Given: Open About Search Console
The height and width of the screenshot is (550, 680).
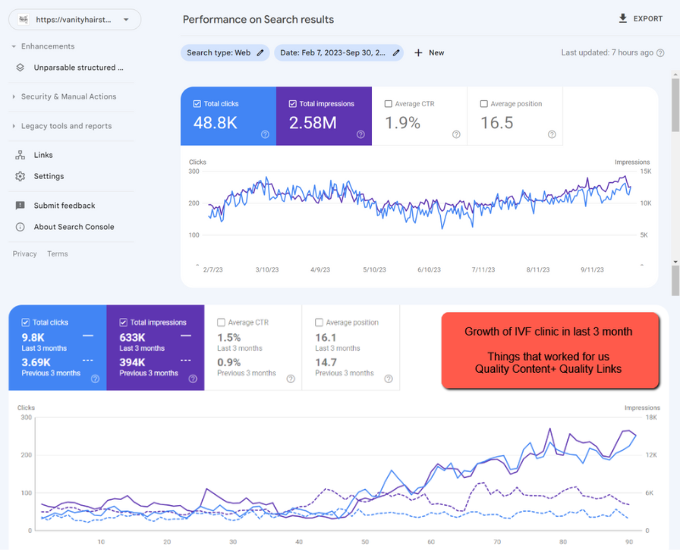Looking at the screenshot, I should [74, 227].
